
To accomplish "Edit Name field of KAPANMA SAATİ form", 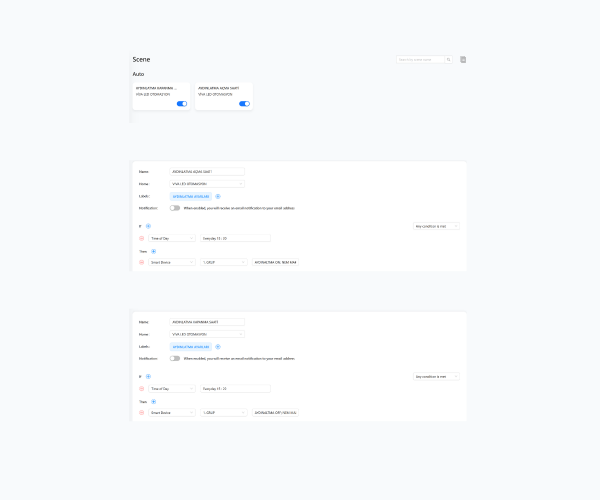I will tap(207, 322).
